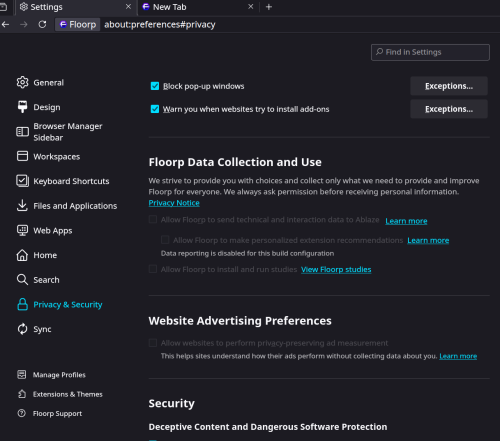Image resolution: width=500 pixels, height=441 pixels.
Task: Click Learn more for technical data
Action: [x=406, y=221]
